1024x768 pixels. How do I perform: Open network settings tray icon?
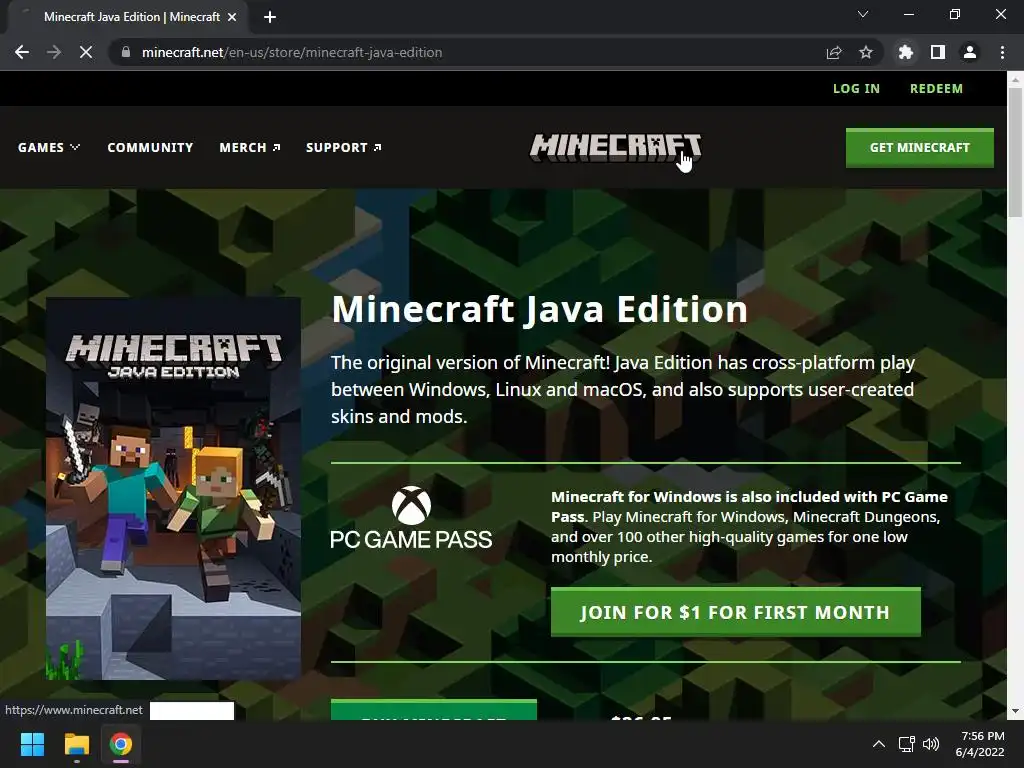pyautogui.click(x=906, y=744)
